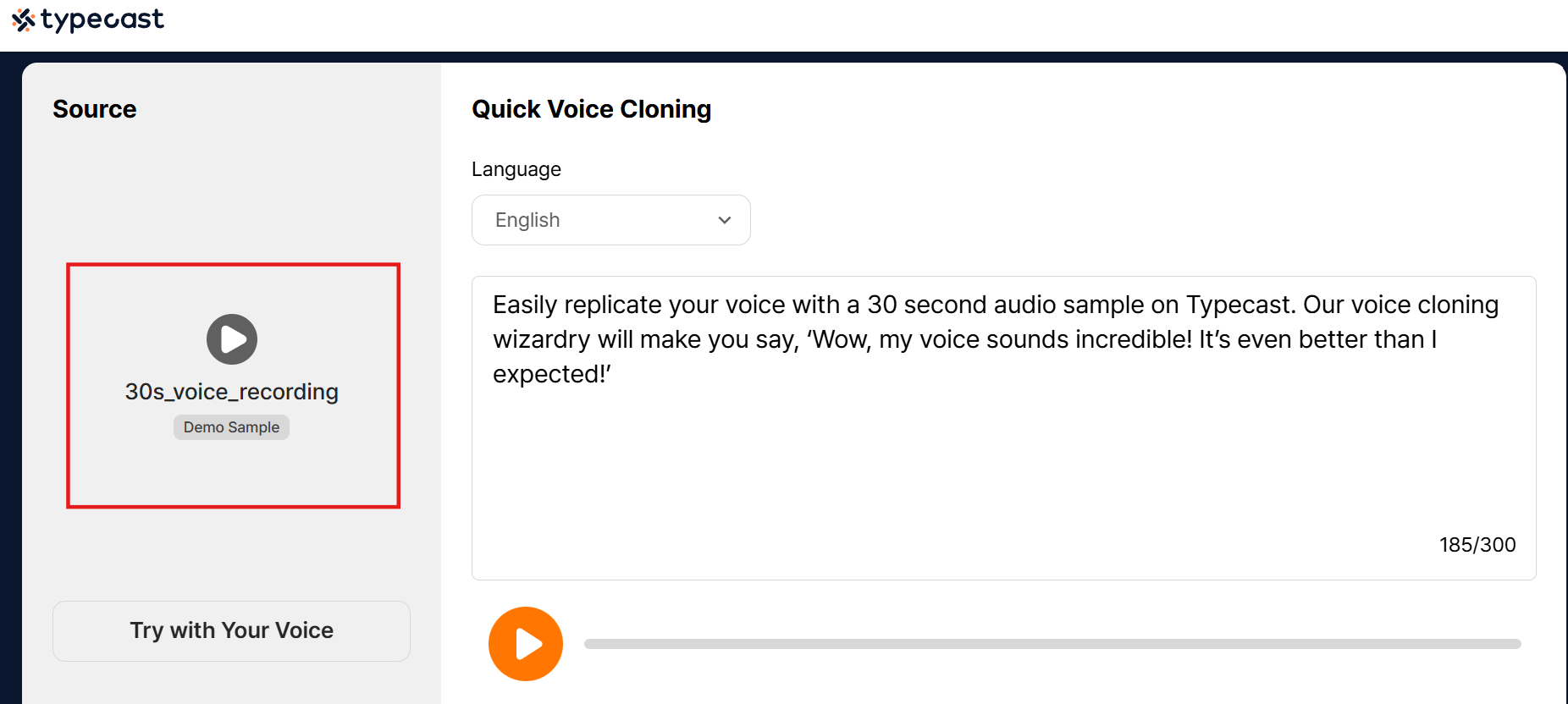1568x704 pixels.
Task: Click the orange play button
Action: pyautogui.click(x=526, y=644)
